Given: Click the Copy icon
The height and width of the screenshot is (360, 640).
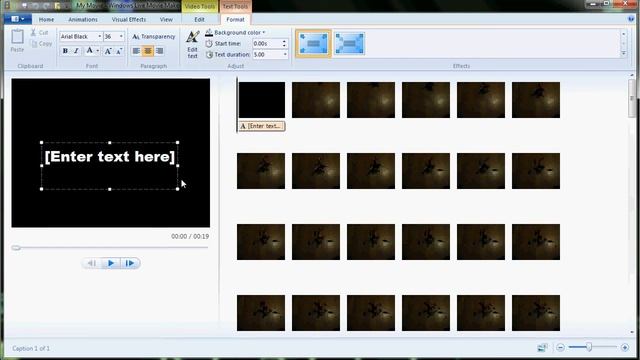Looking at the screenshot, I should click(x=34, y=44).
